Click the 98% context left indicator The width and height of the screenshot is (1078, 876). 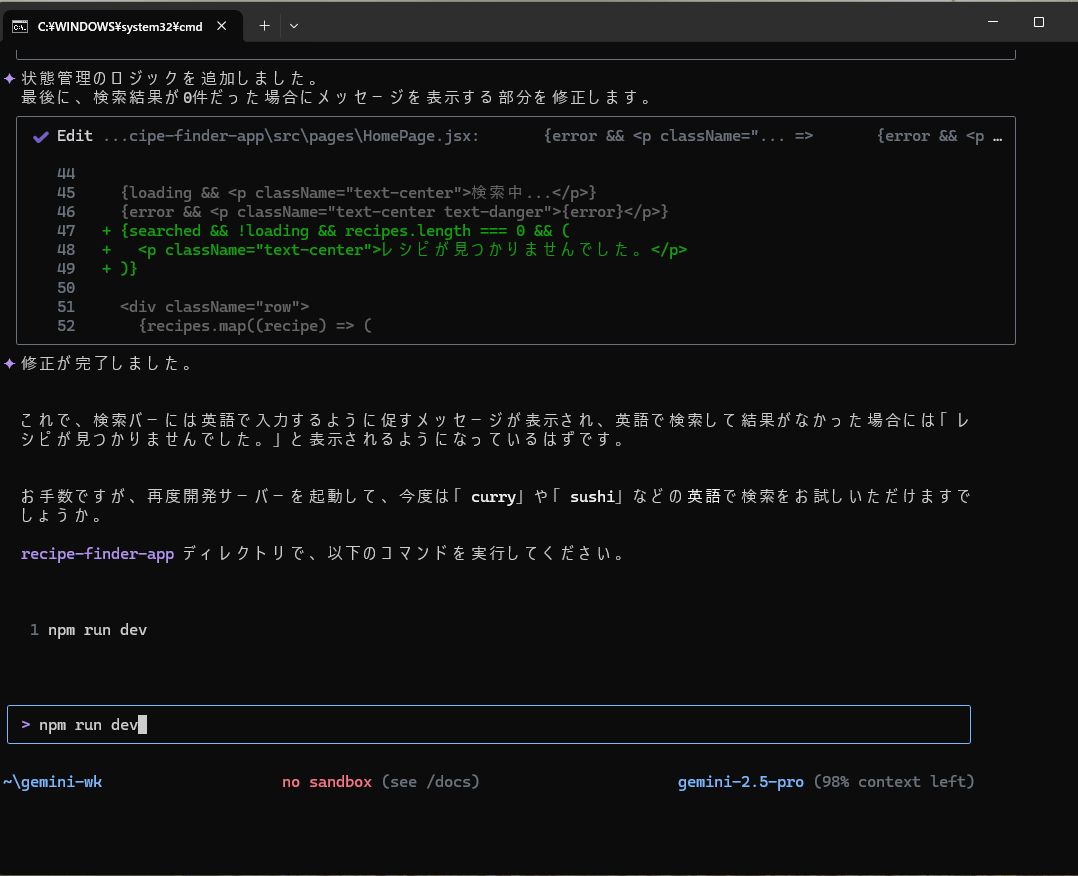[x=893, y=782]
